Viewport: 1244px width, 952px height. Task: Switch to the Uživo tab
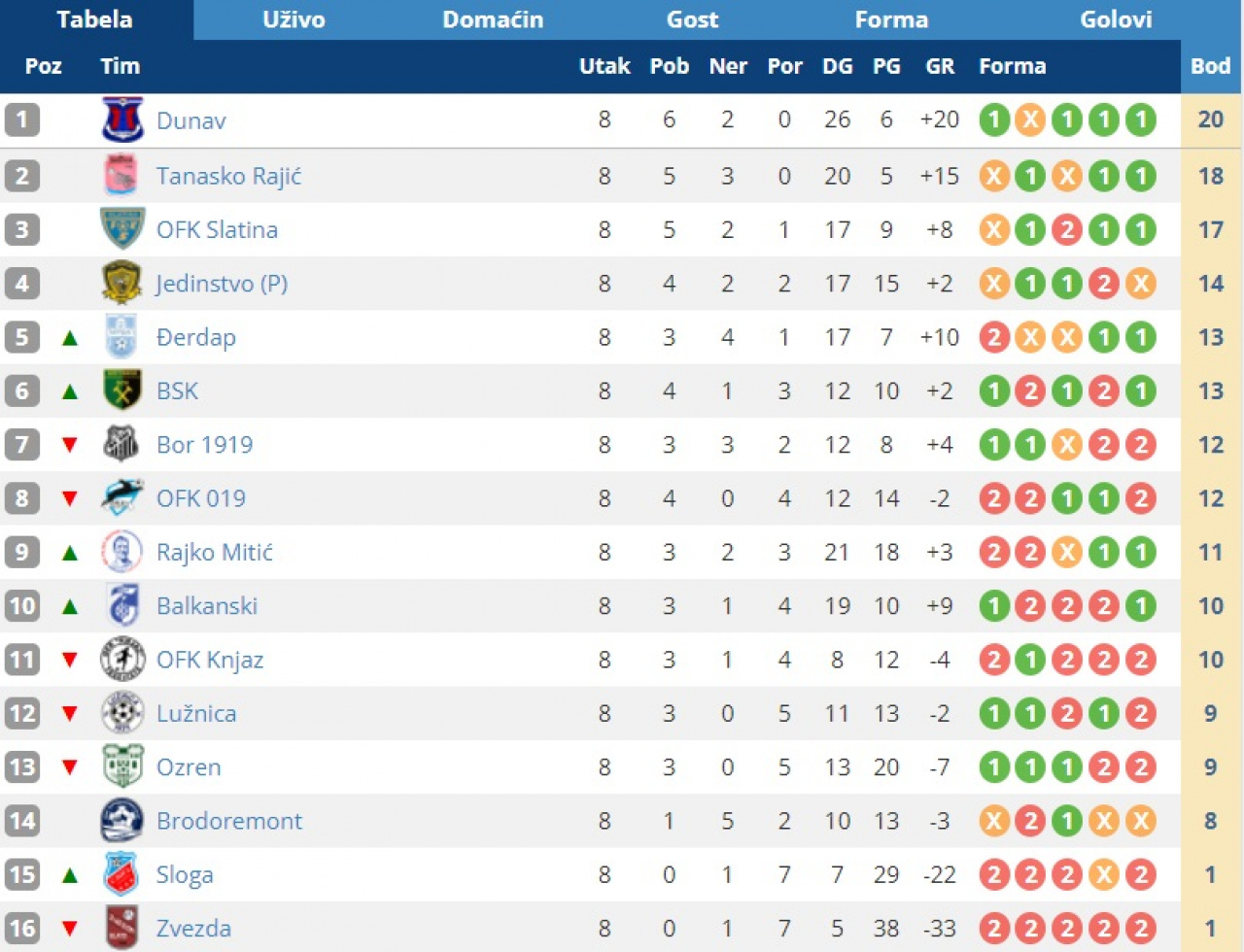coord(294,19)
